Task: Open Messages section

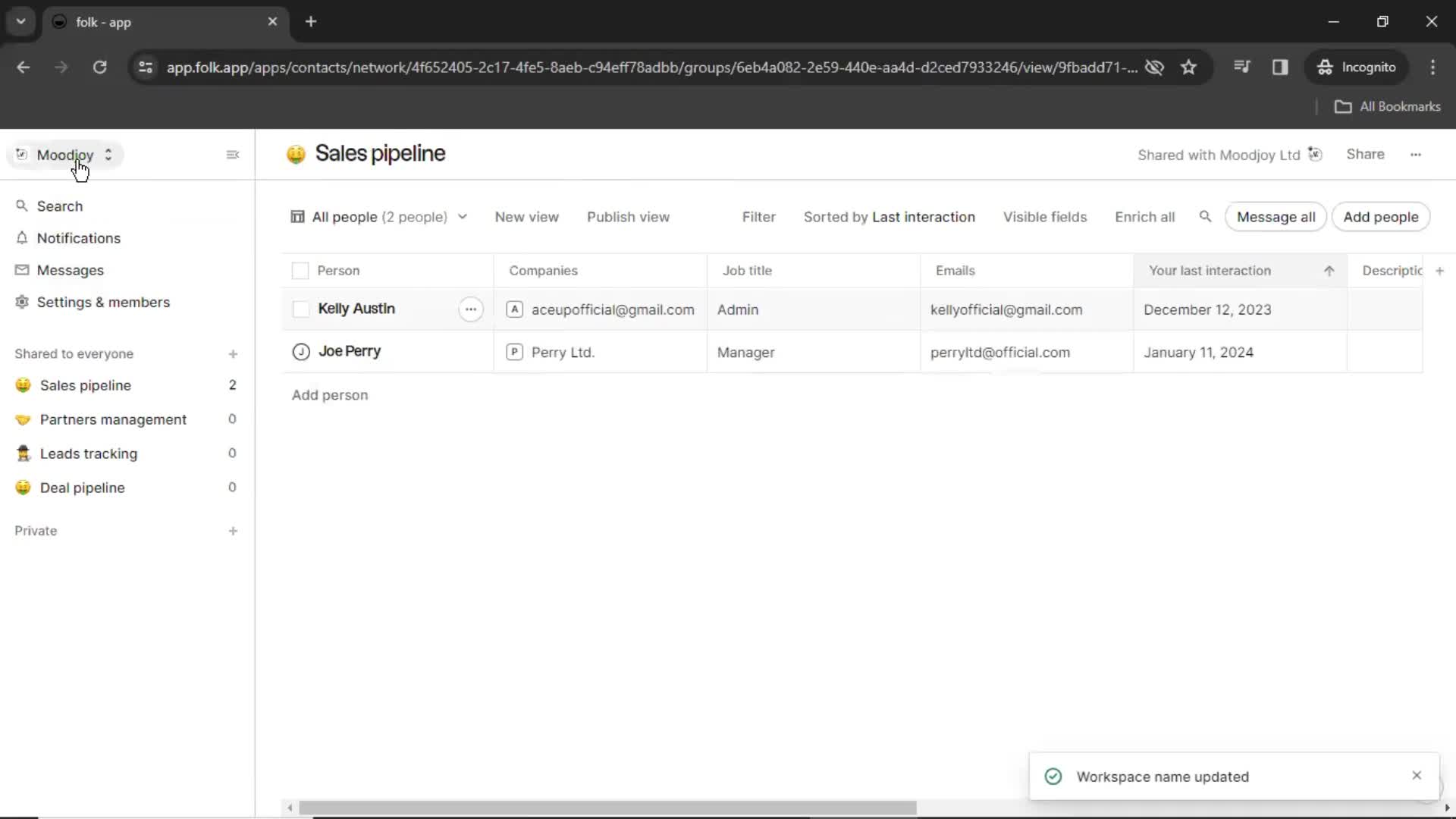Action: click(x=70, y=270)
